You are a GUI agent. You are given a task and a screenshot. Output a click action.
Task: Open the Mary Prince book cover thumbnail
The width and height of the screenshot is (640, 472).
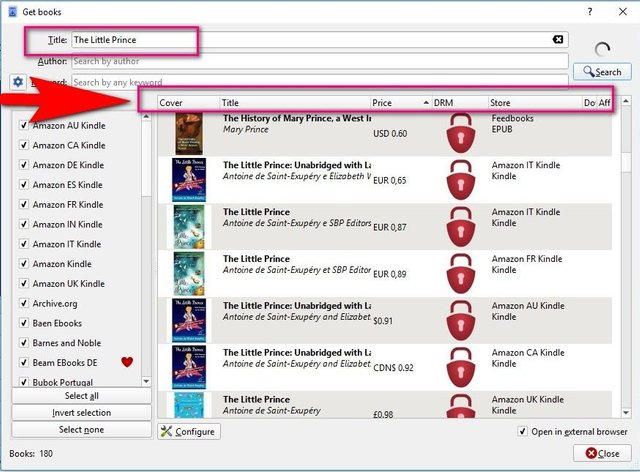pyautogui.click(x=189, y=133)
